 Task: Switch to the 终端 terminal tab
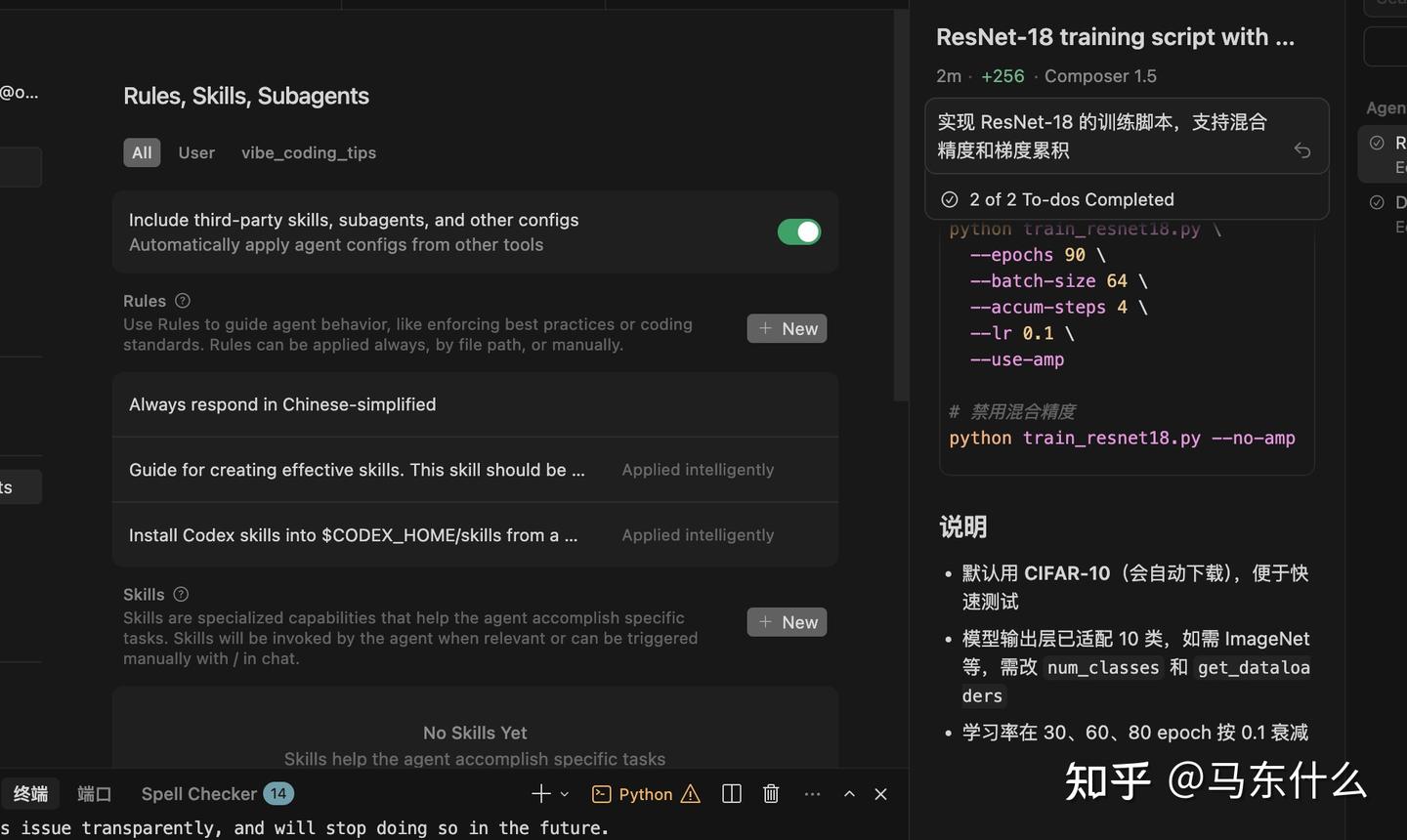click(x=30, y=794)
